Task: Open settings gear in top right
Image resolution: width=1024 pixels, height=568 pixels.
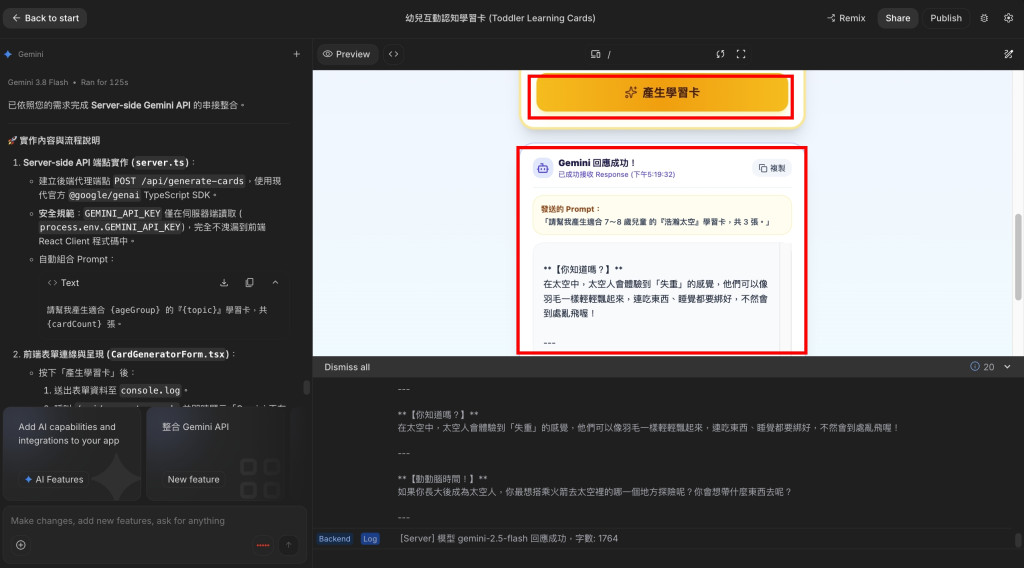Action: pyautogui.click(x=1008, y=18)
